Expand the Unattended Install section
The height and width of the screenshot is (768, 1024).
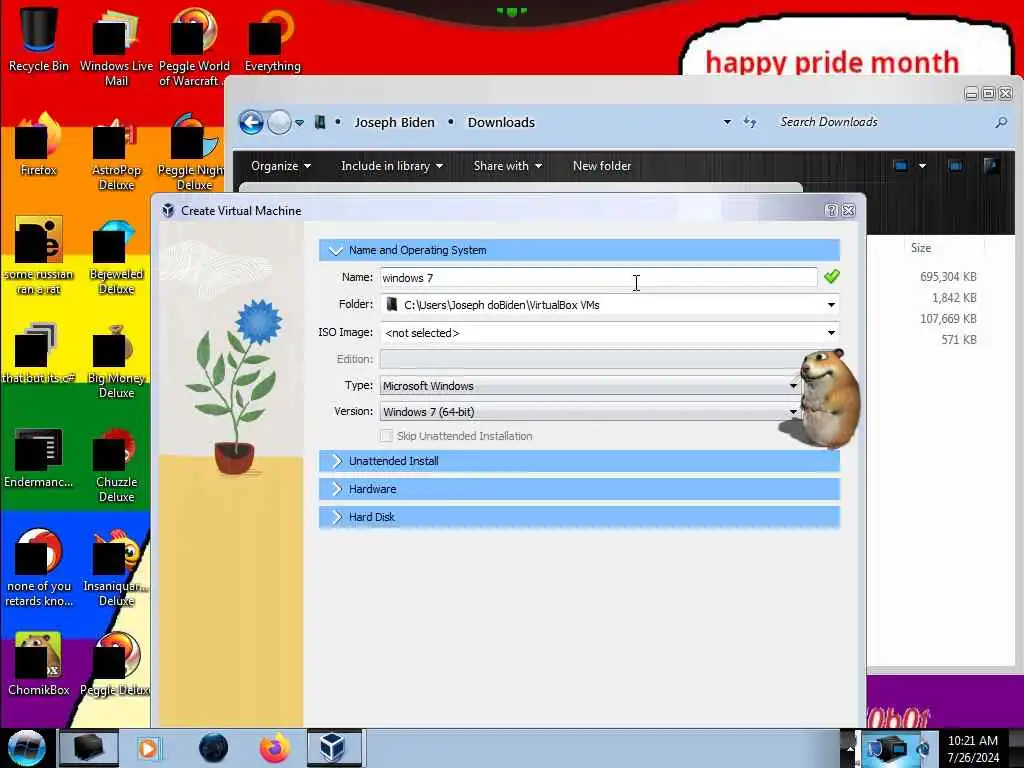[579, 461]
